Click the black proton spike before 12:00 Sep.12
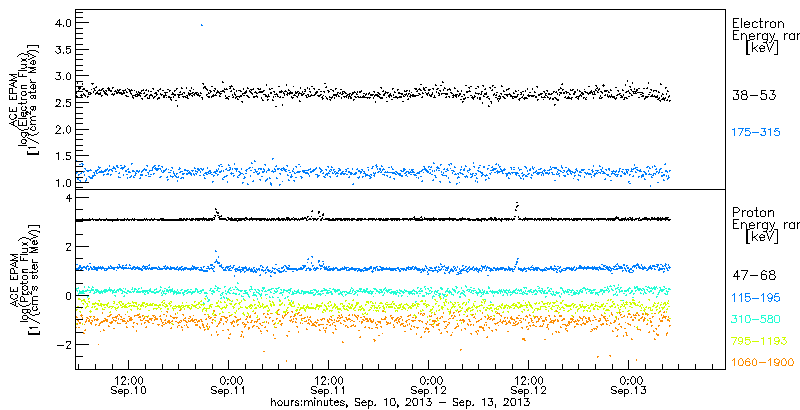This screenshot has width=800, height=410. (516, 208)
